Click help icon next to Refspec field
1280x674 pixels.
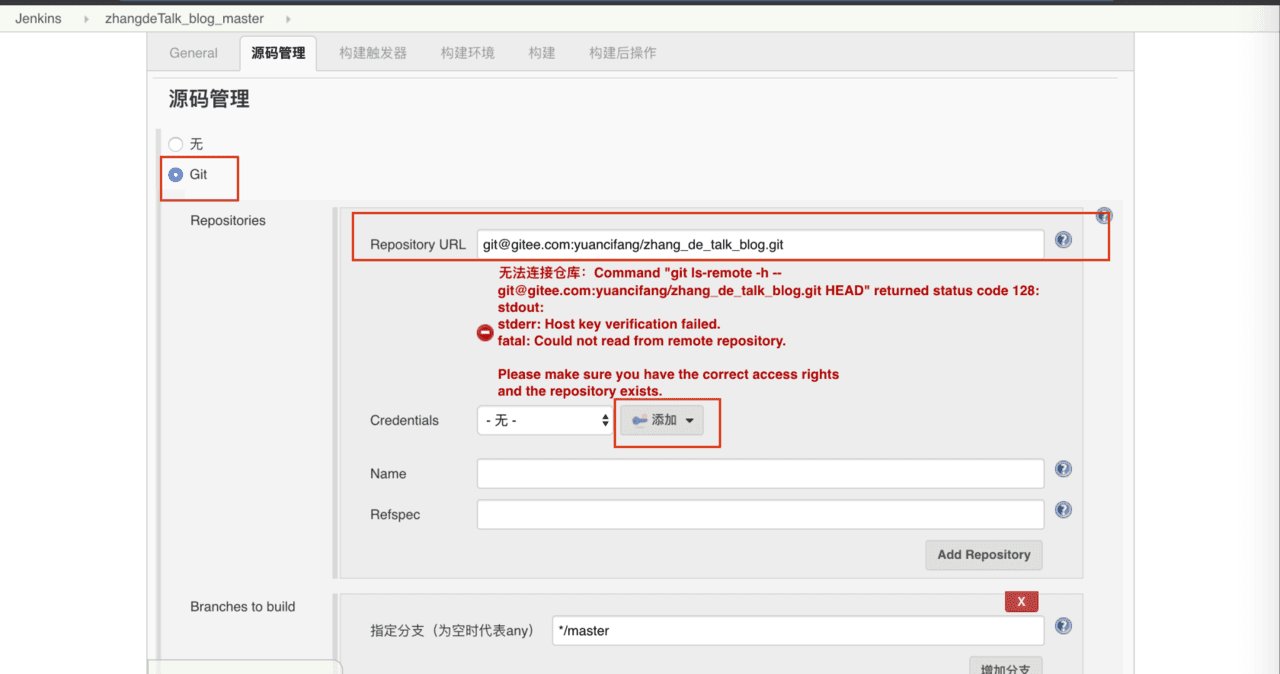1063,510
